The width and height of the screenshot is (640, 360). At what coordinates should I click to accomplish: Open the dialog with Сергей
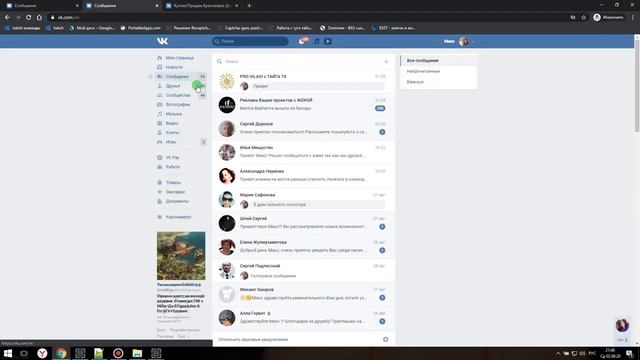(x=303, y=129)
